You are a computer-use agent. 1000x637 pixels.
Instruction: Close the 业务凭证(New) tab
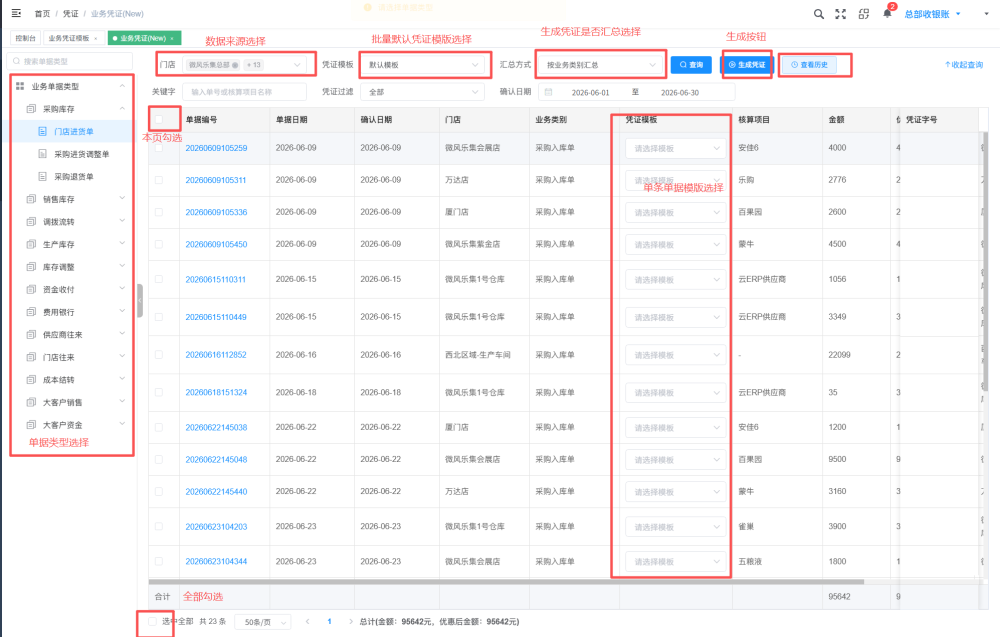point(172,38)
